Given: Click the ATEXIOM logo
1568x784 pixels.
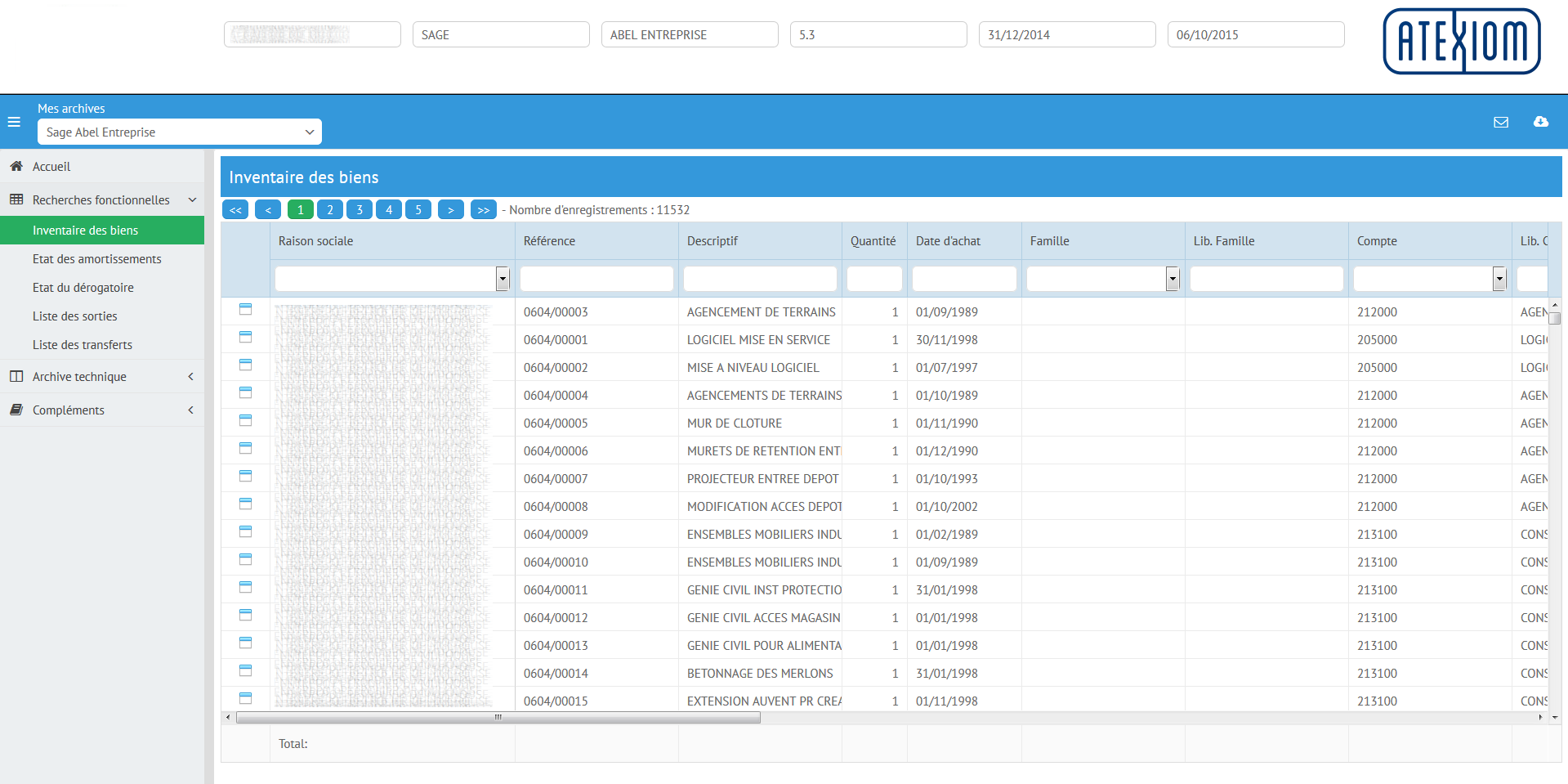Looking at the screenshot, I should 1461,42.
